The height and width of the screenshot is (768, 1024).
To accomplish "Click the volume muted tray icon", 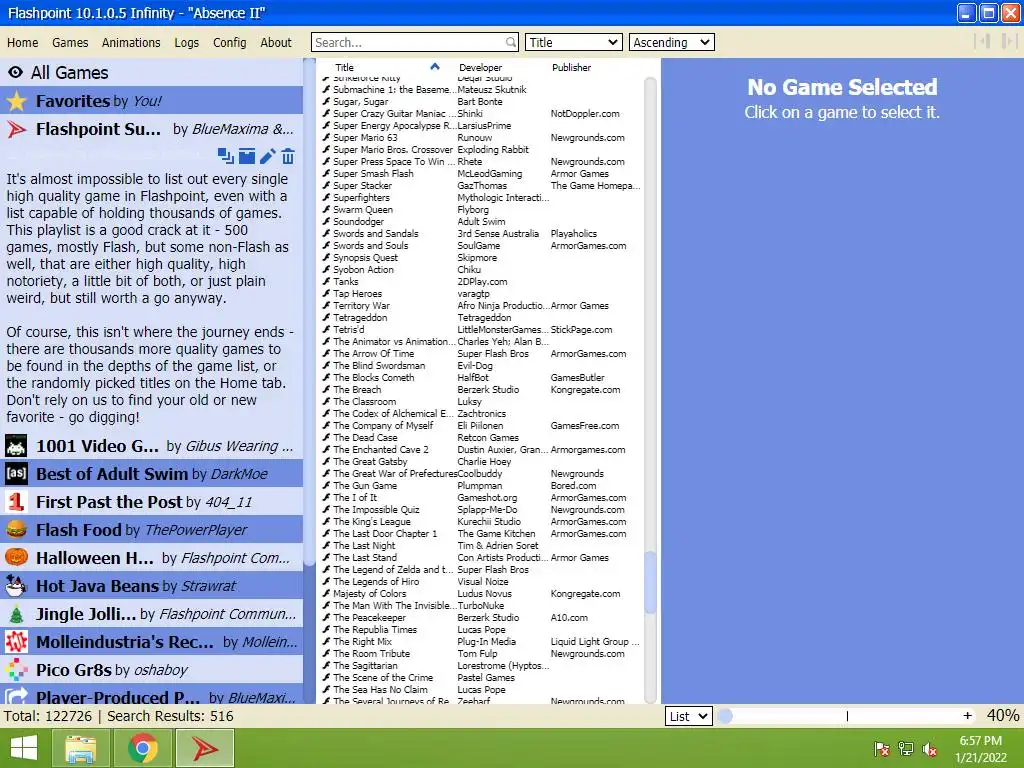I will click(x=930, y=749).
